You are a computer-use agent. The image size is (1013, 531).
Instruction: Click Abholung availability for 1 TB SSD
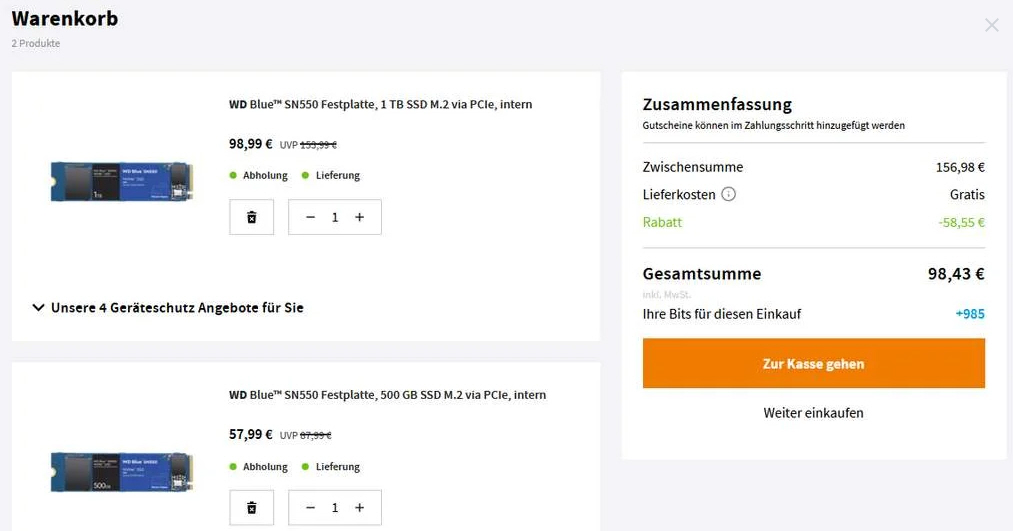264,175
